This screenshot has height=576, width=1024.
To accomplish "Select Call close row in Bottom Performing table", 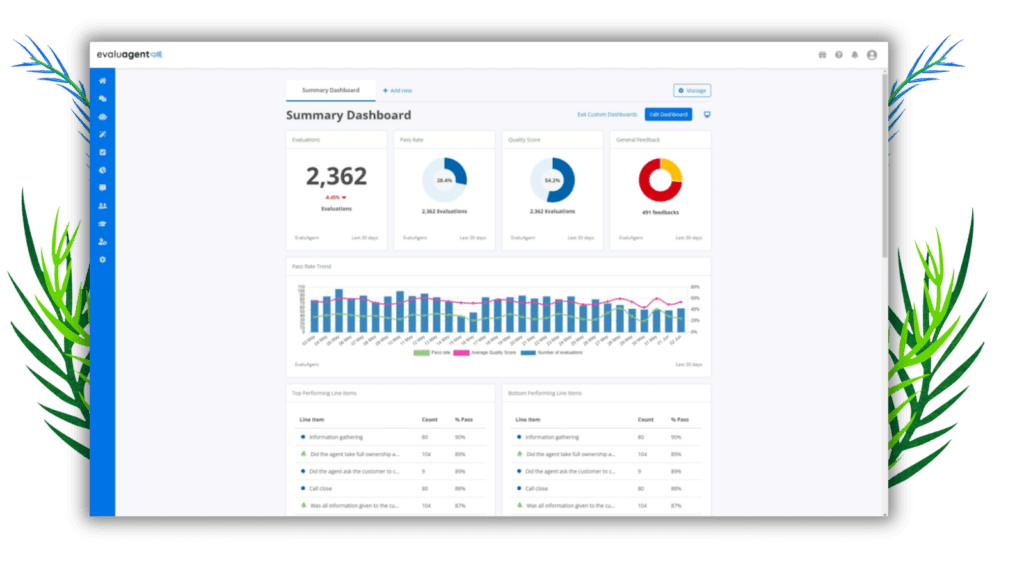I will [x=607, y=488].
